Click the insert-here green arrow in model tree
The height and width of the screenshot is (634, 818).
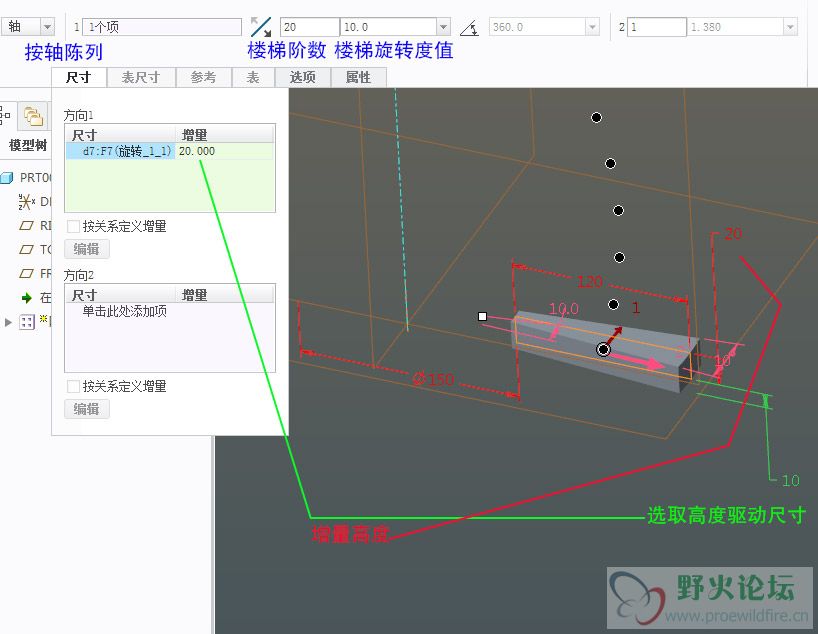pyautogui.click(x=27, y=298)
